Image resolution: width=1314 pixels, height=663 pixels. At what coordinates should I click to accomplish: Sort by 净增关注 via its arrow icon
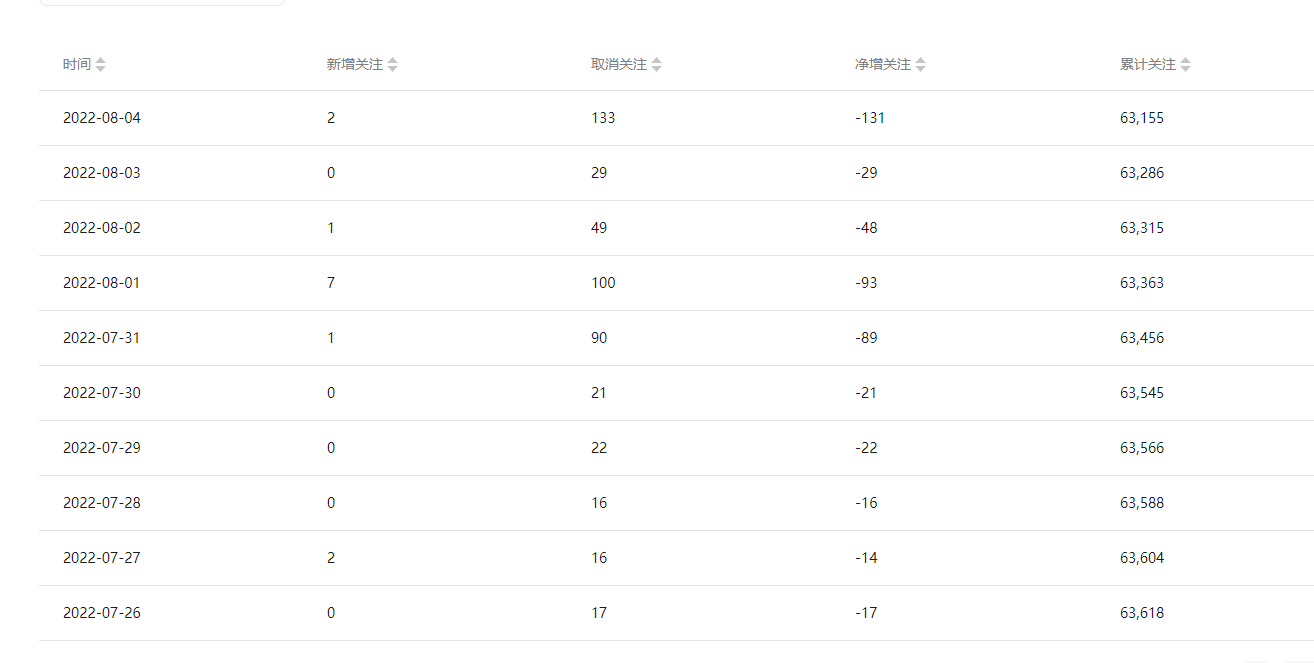click(920, 65)
